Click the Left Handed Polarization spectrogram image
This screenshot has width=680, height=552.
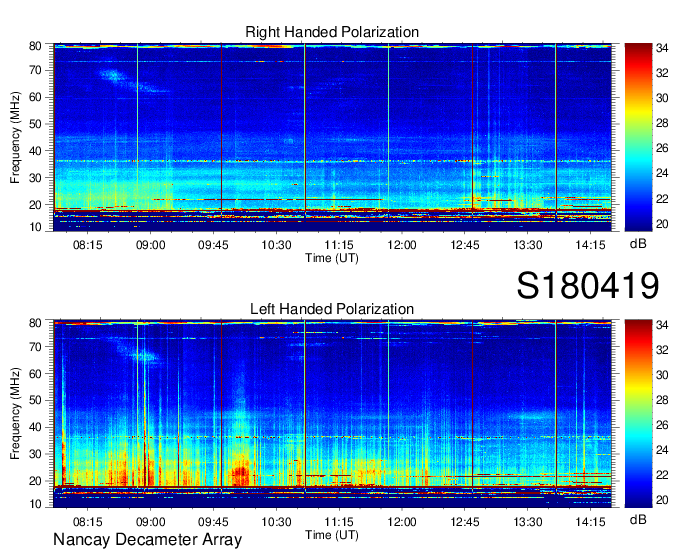coord(332,414)
